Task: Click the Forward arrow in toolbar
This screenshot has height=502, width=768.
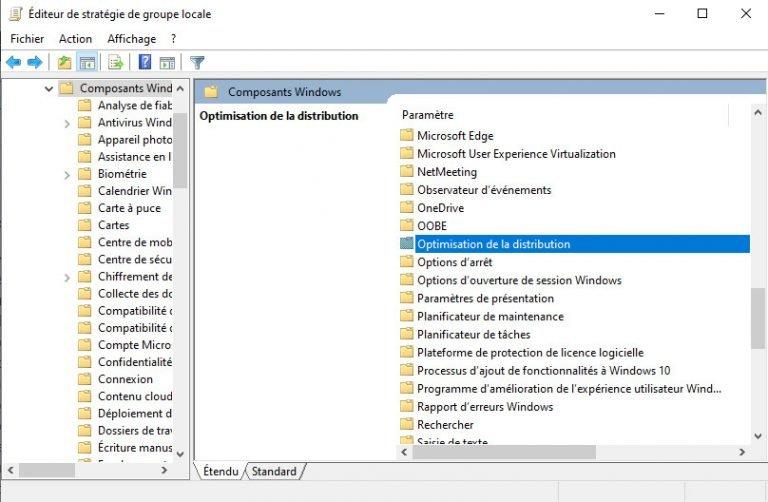Action: (35, 62)
